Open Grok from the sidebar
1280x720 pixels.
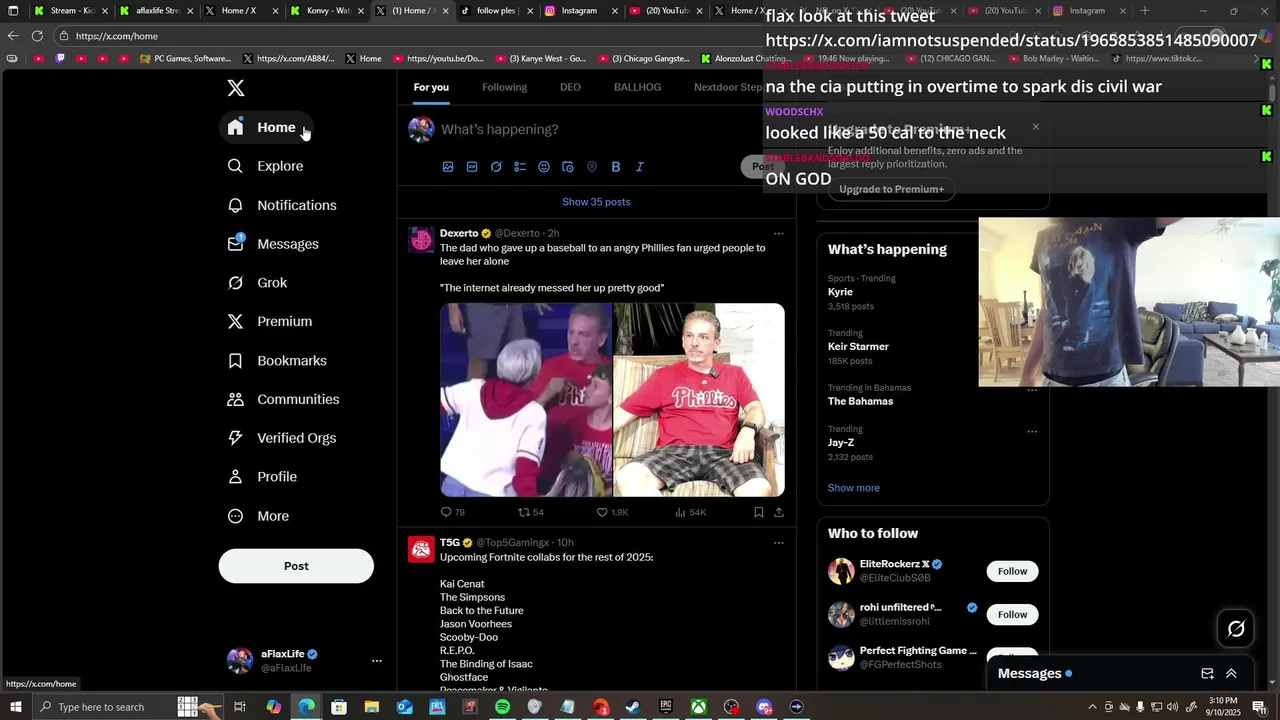click(258, 283)
